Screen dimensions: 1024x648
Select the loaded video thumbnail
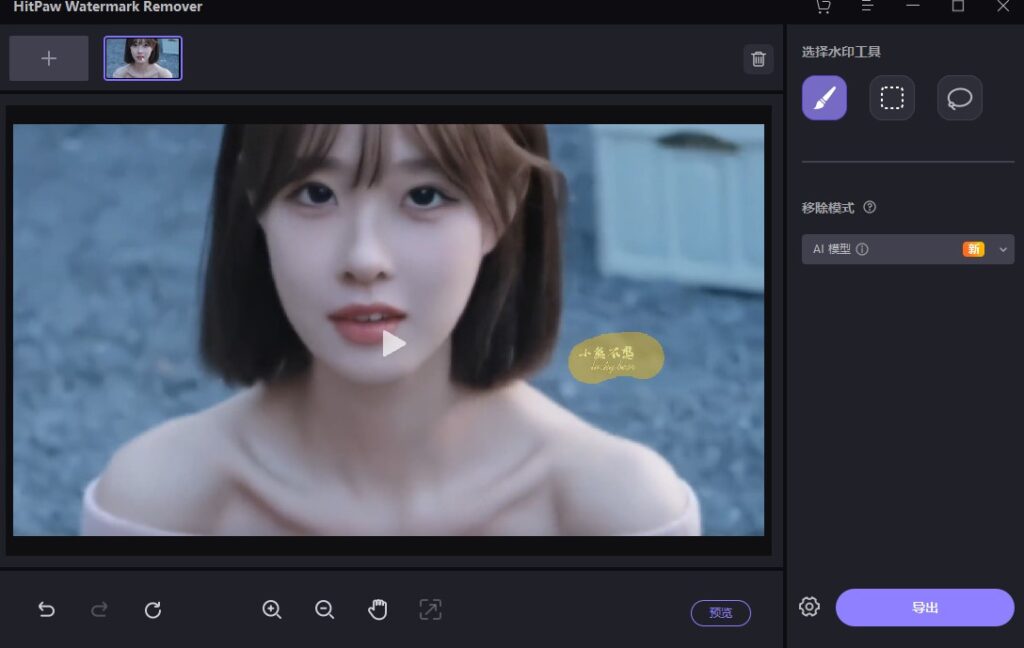click(x=143, y=57)
